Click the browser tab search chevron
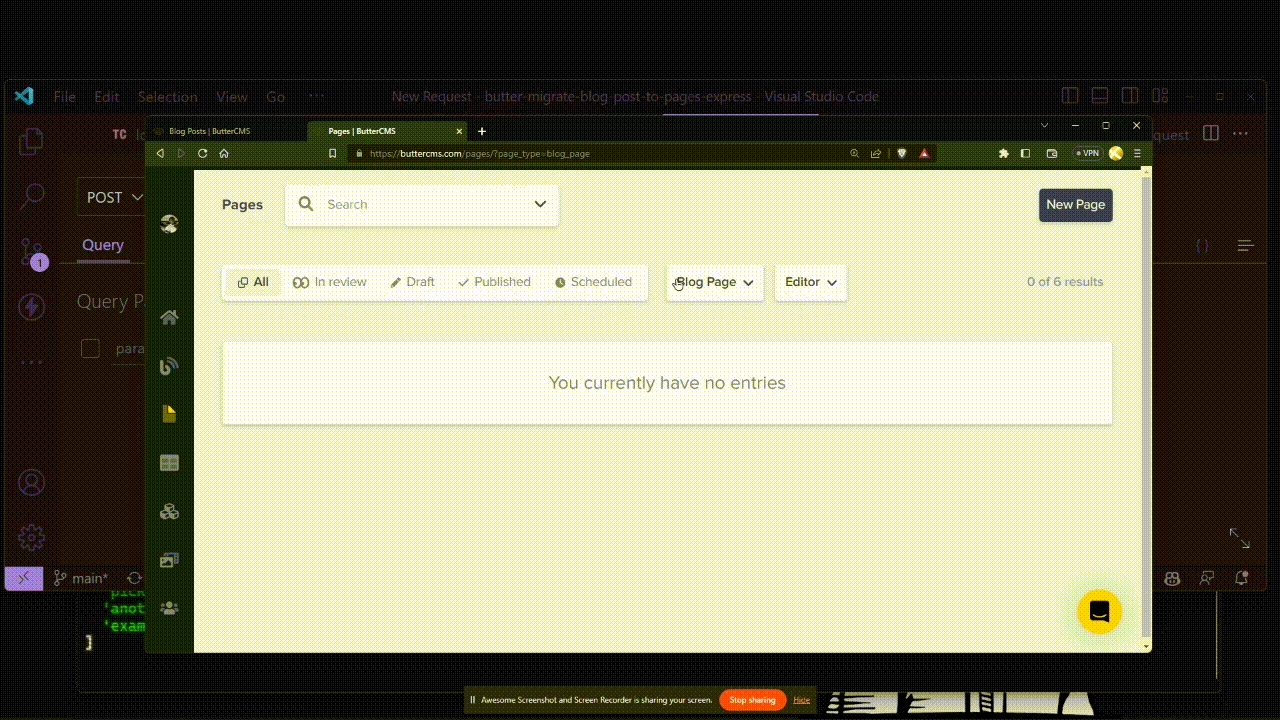Screen dimensions: 1280x720 1044,125
